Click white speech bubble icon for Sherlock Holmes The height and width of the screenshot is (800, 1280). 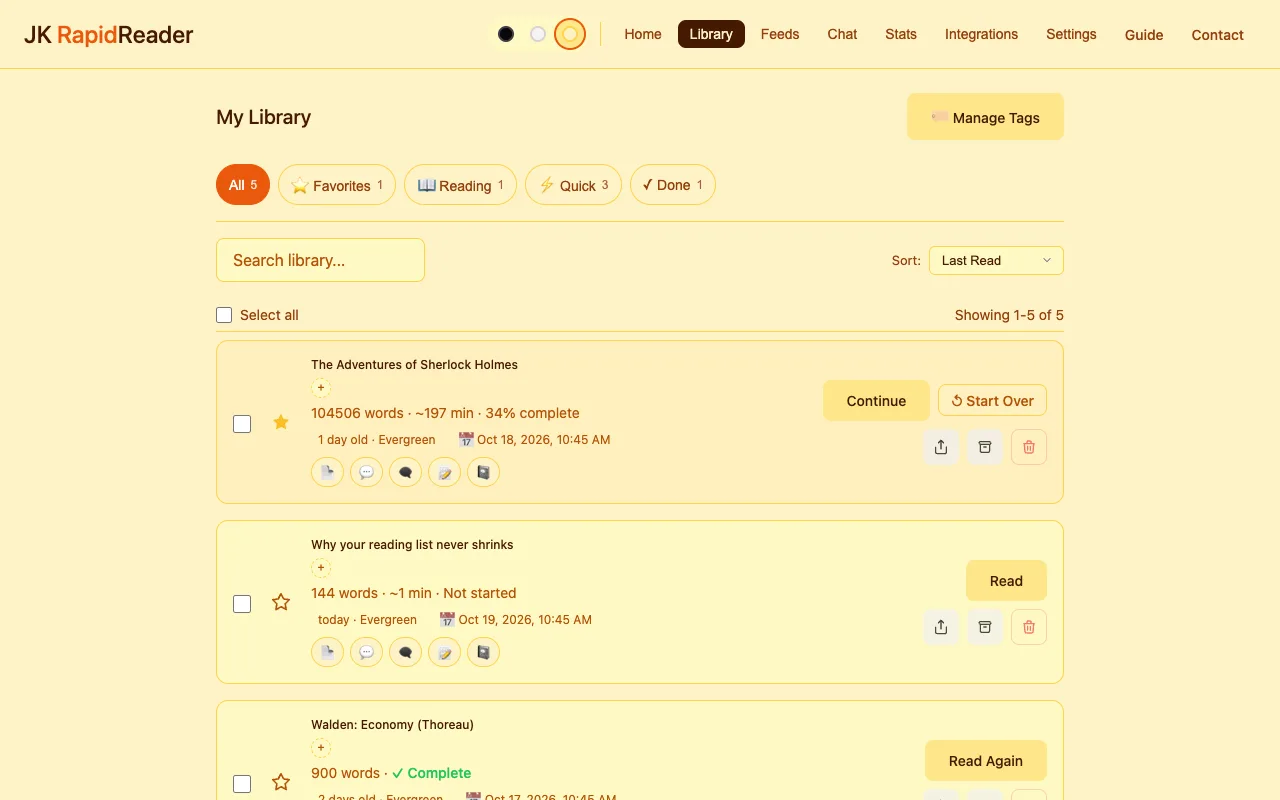point(366,472)
